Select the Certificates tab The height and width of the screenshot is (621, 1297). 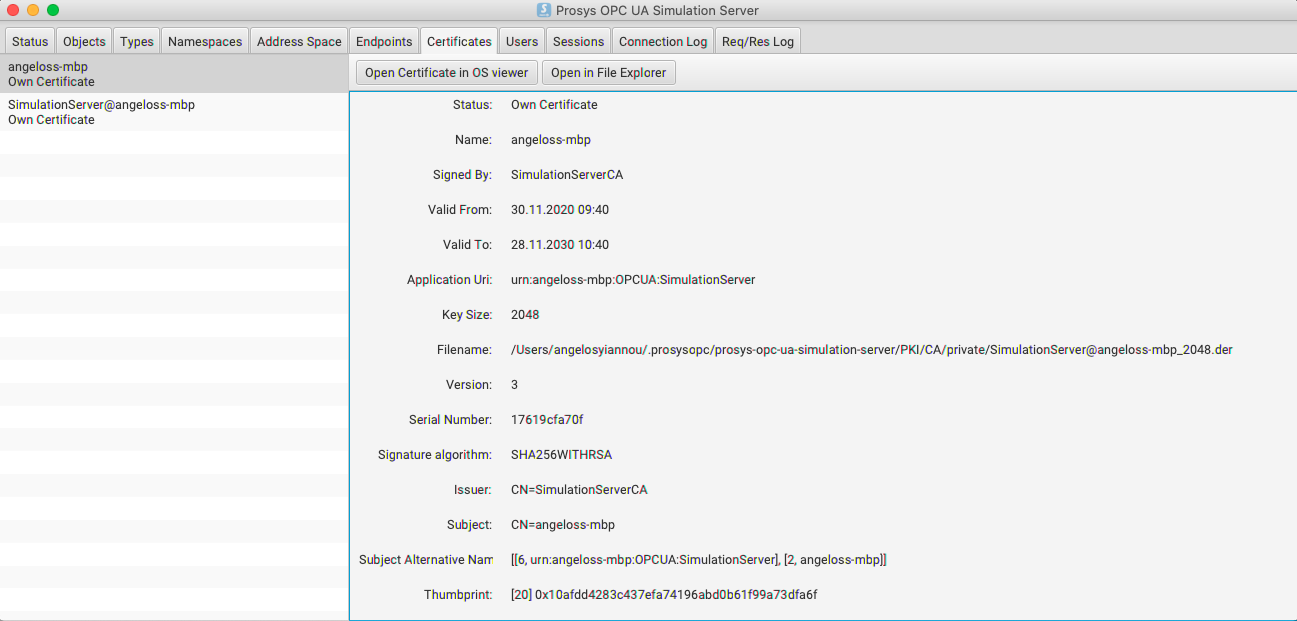[x=459, y=41]
